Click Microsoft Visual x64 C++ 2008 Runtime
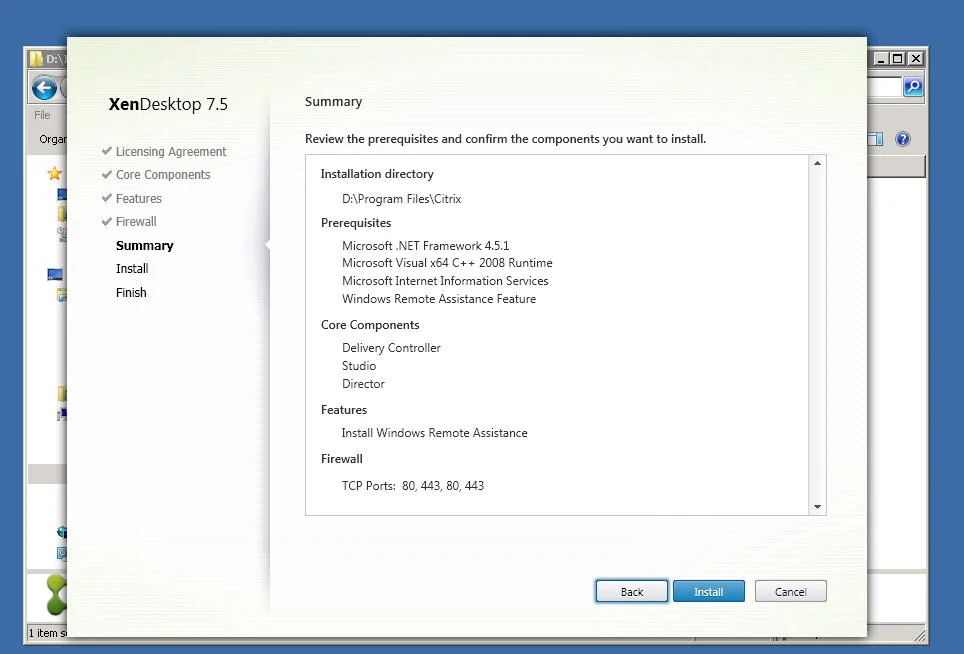The width and height of the screenshot is (964, 654). (447, 262)
